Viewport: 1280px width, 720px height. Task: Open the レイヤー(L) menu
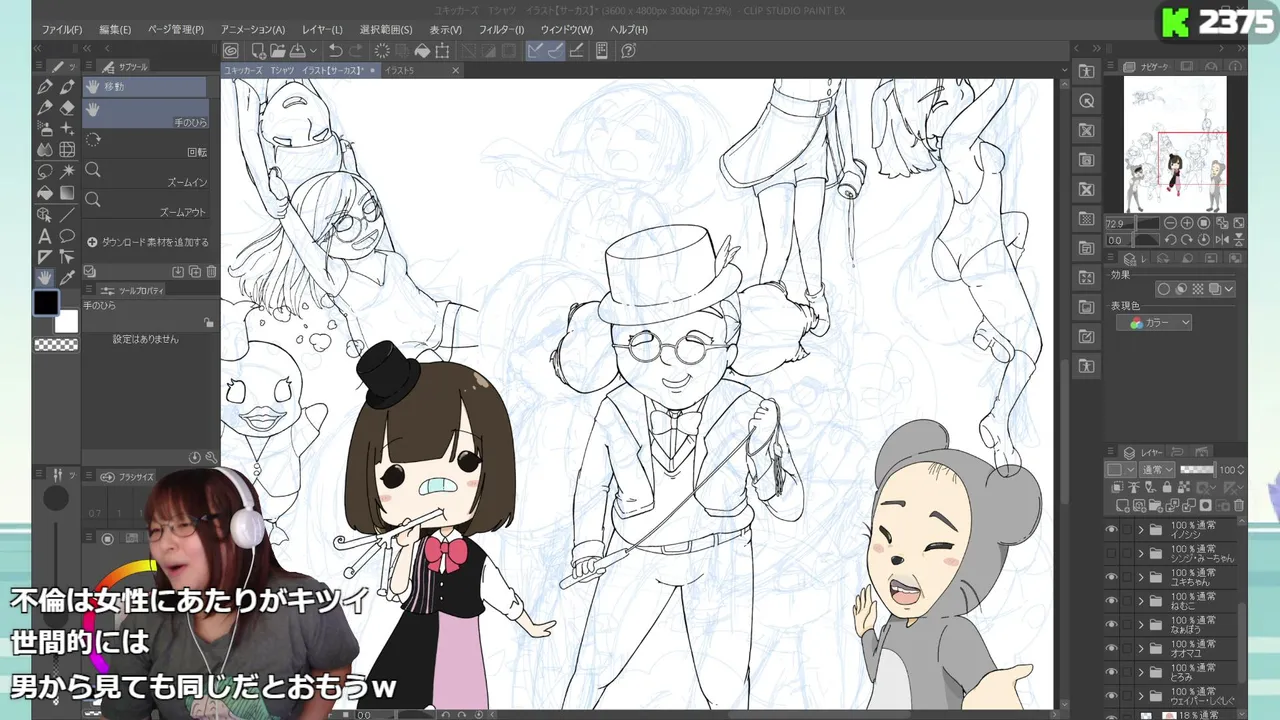point(322,30)
